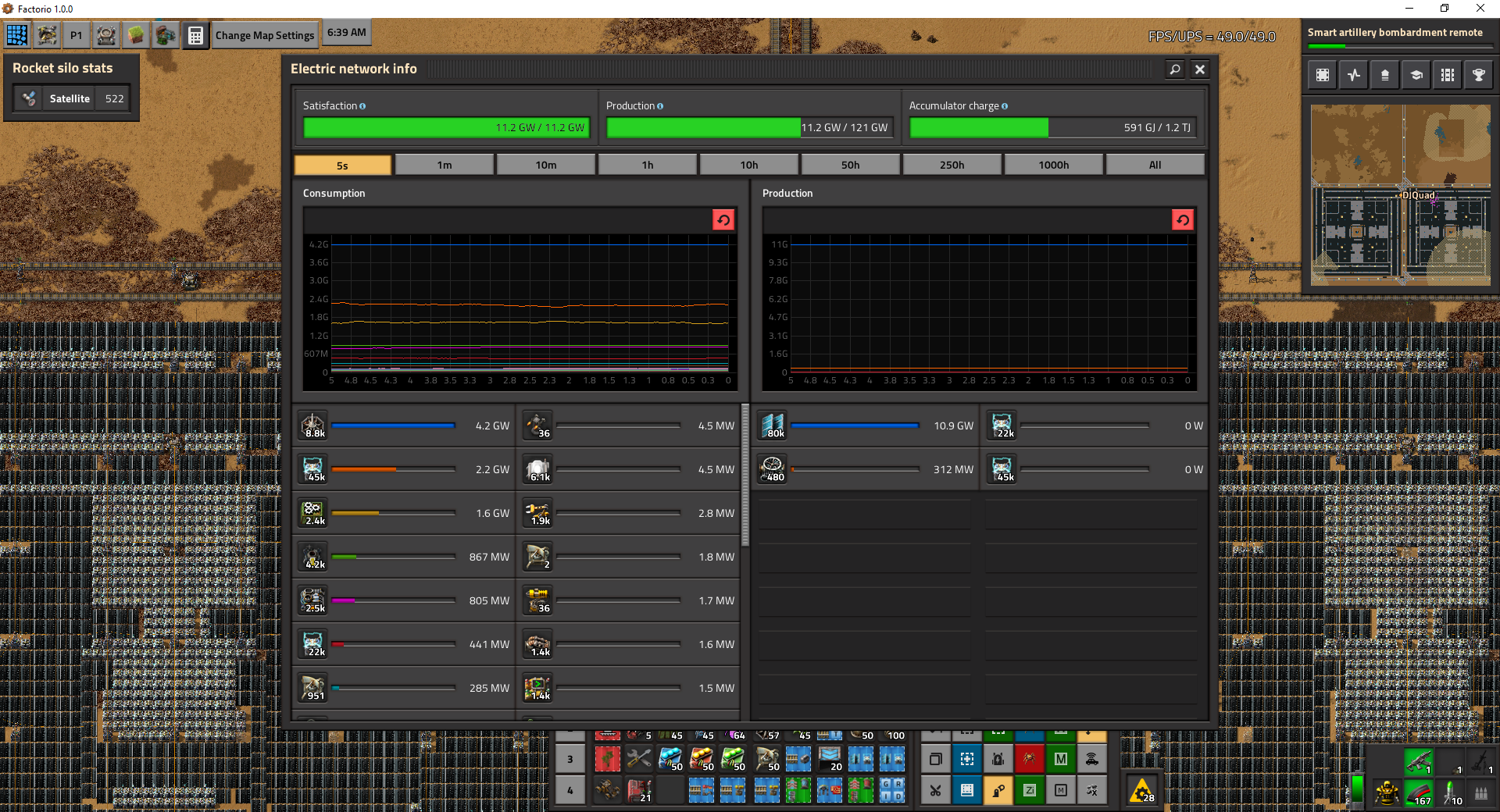Screen dimensions: 1500x812
Task: Select the submachine gun weapon slot
Action: tap(1419, 760)
